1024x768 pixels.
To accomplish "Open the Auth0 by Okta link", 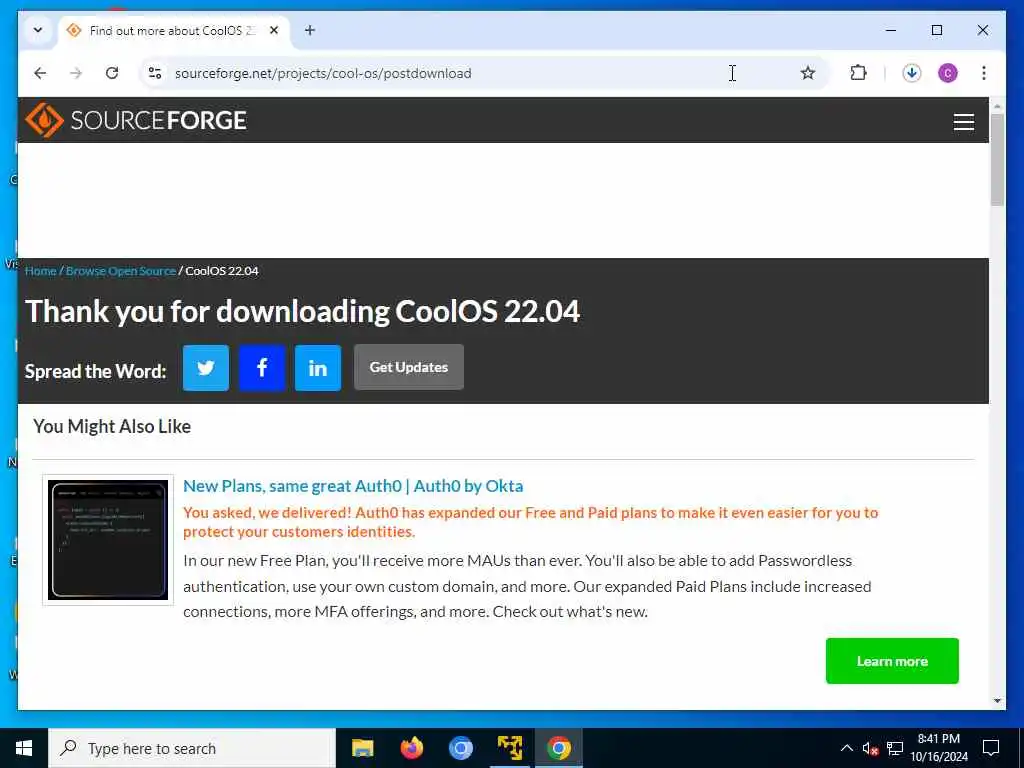I will (353, 486).
